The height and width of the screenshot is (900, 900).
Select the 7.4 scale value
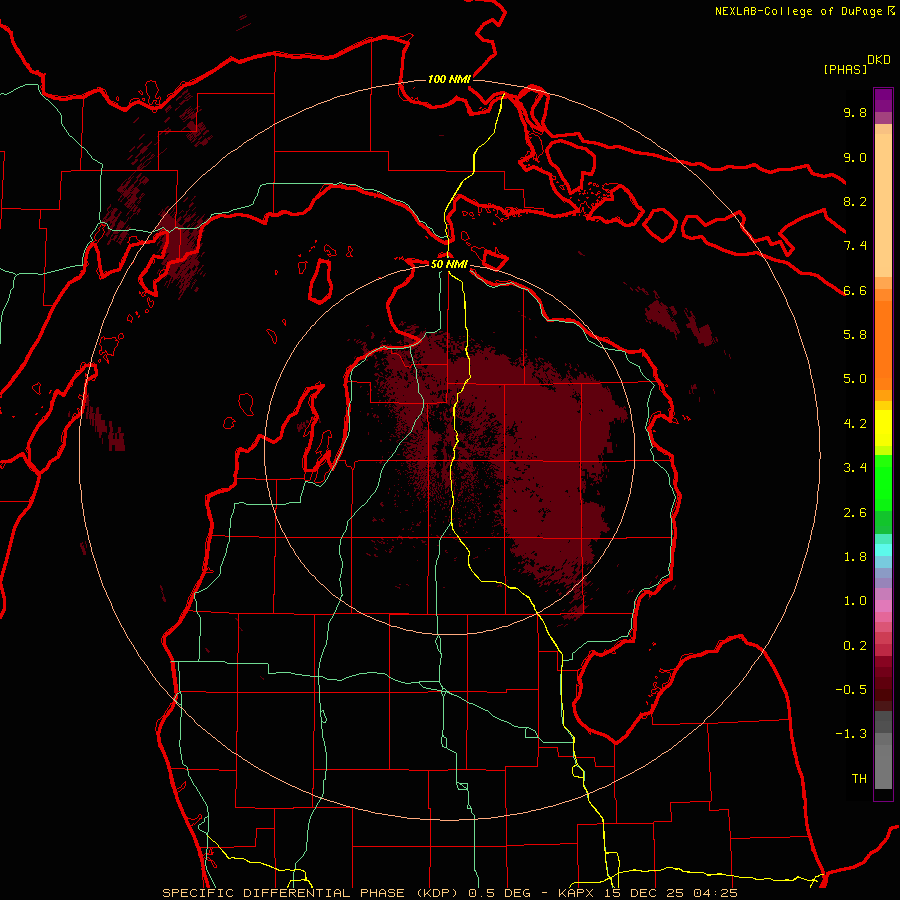[855, 246]
